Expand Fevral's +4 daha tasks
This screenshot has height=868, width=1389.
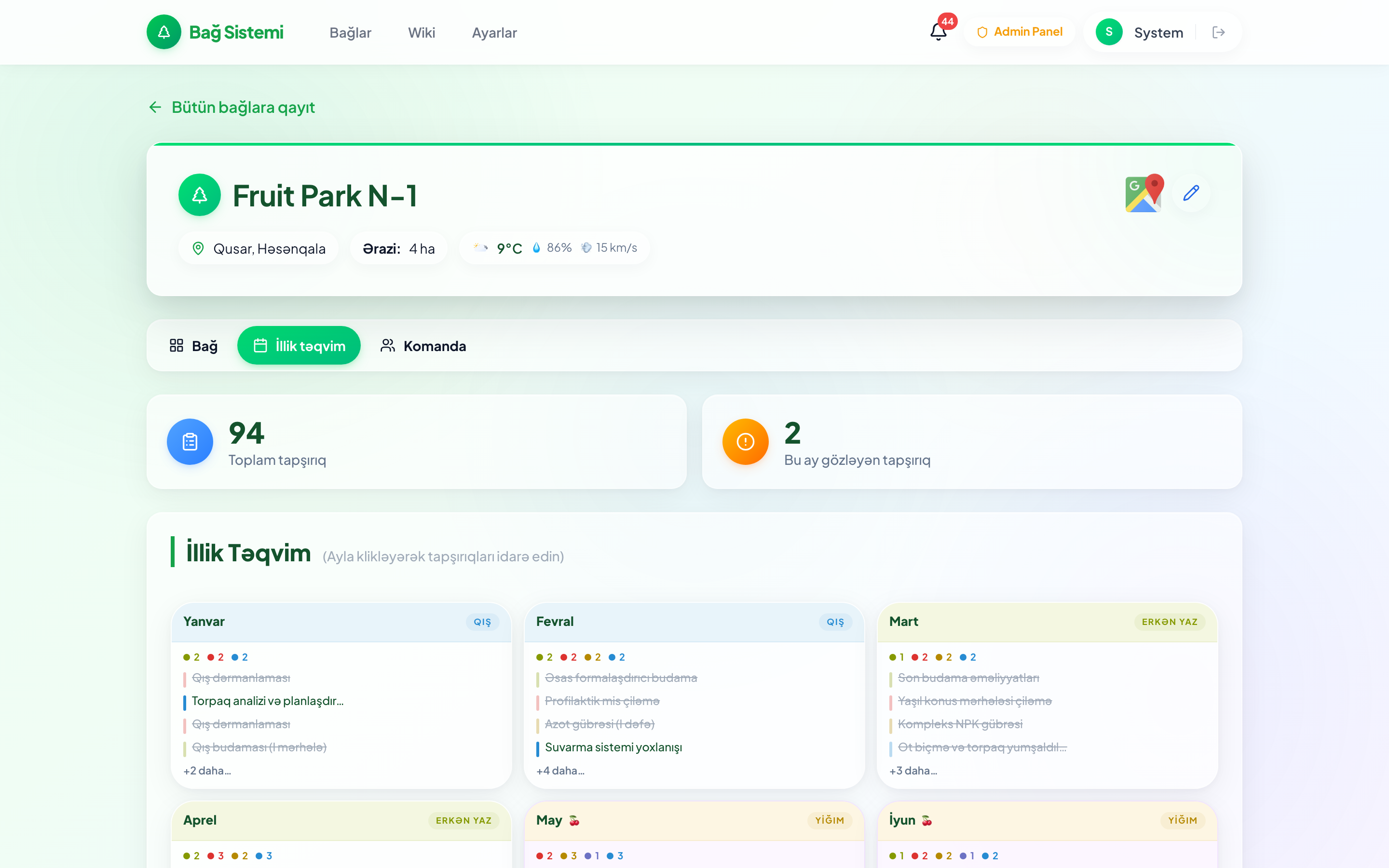point(560,771)
